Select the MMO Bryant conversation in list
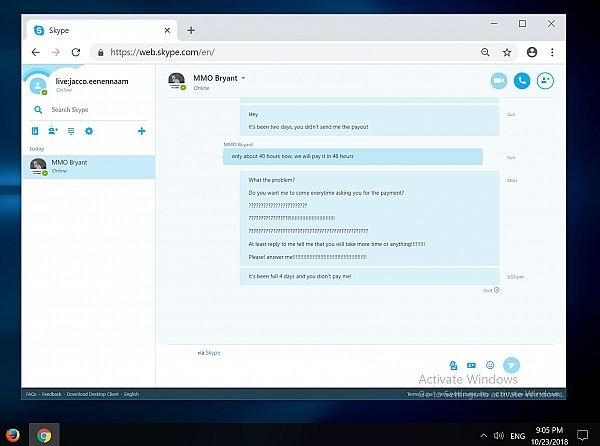Viewport: 600px width, 446px height. click(x=89, y=167)
